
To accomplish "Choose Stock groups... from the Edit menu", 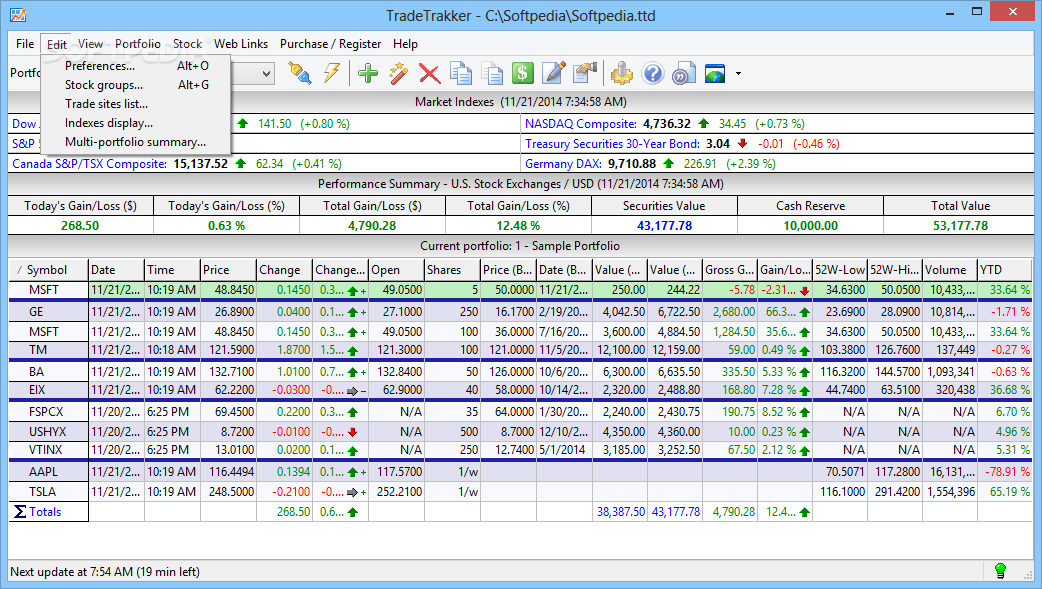I will point(136,85).
